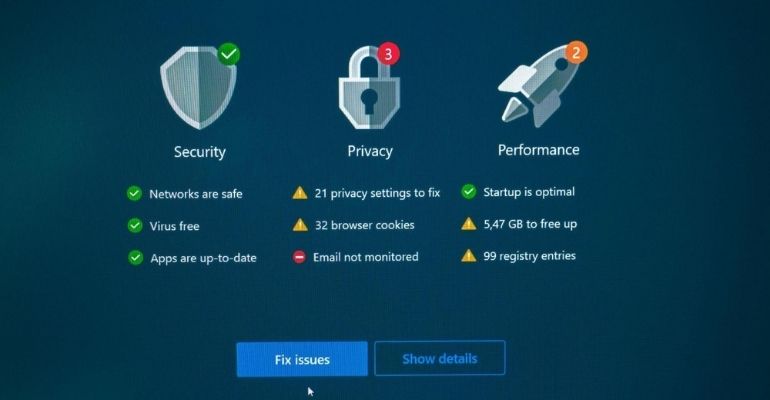
Task: Click the Security shield icon
Action: [198, 87]
